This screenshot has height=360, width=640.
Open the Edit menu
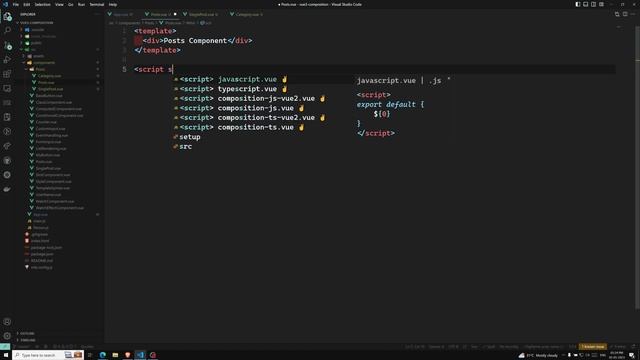pos(27,4)
